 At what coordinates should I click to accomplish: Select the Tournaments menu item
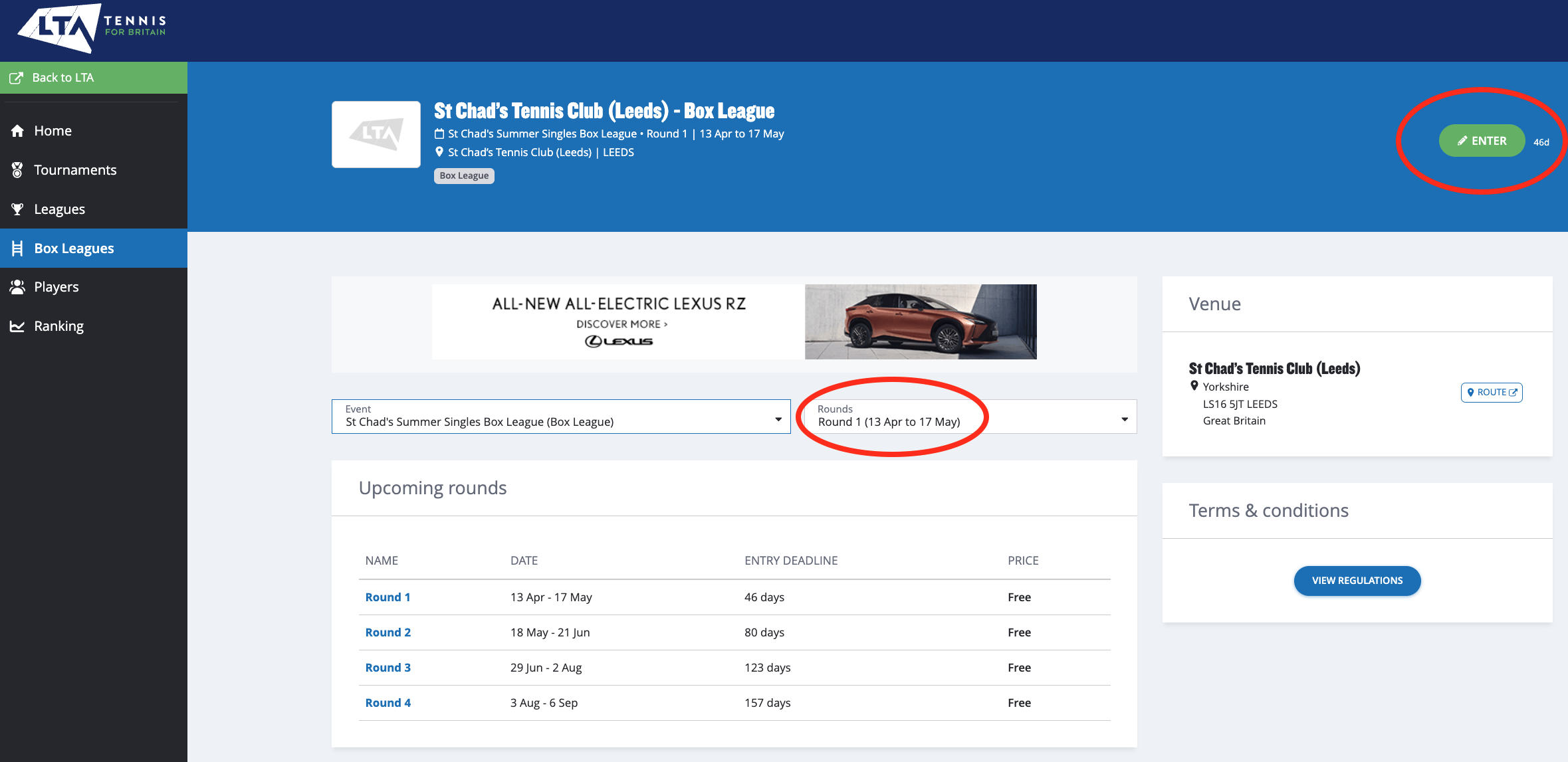75,170
